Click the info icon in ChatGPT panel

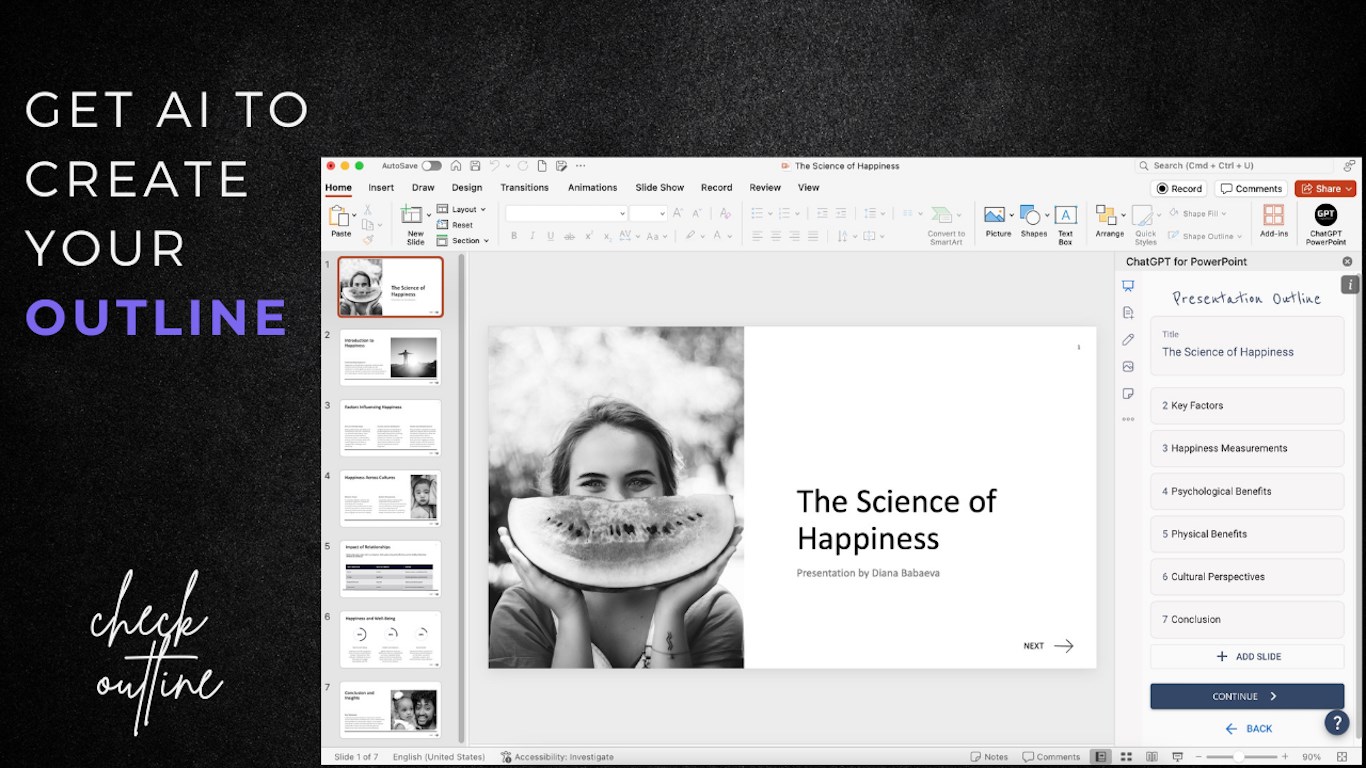tap(1348, 285)
